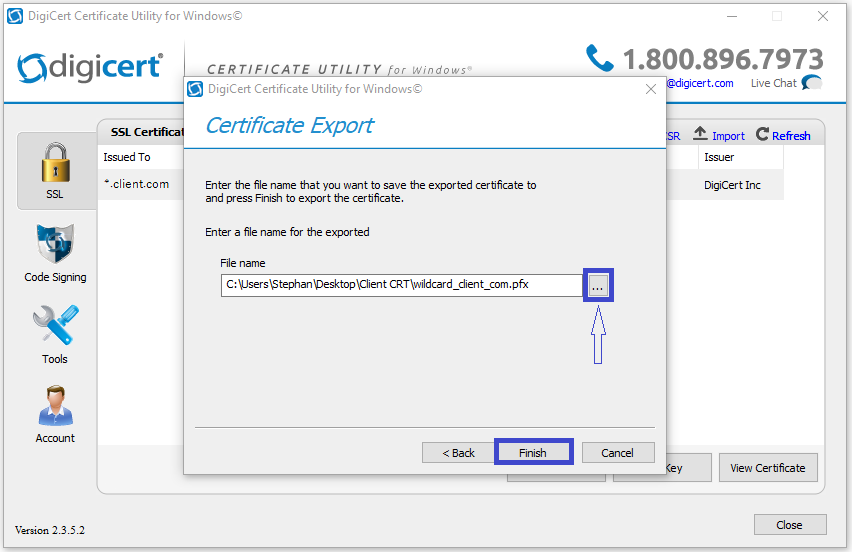Close the Certificate Export dialog with X
The width and height of the screenshot is (852, 552).
(650, 89)
